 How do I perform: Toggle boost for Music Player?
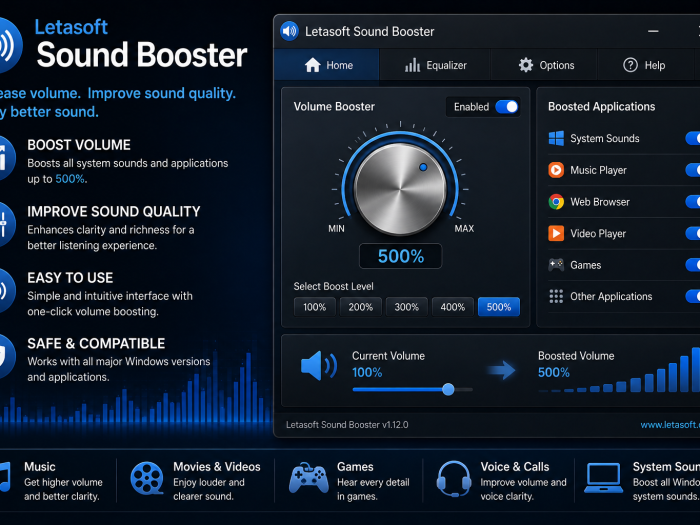pyautogui.click(x=693, y=170)
